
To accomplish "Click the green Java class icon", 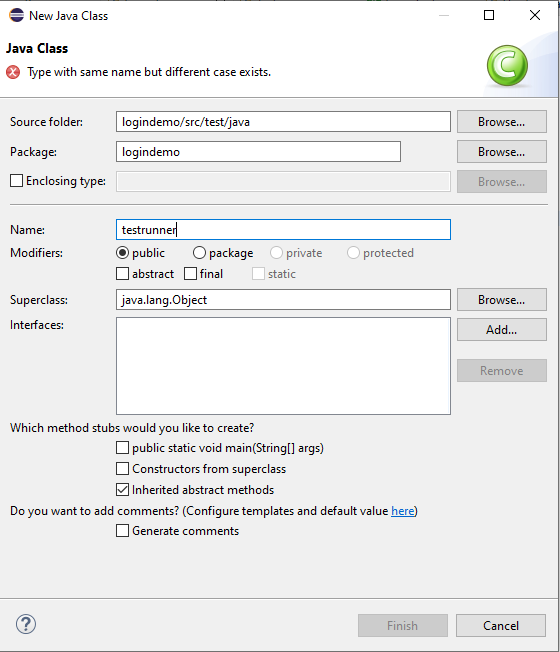I will tap(507, 66).
